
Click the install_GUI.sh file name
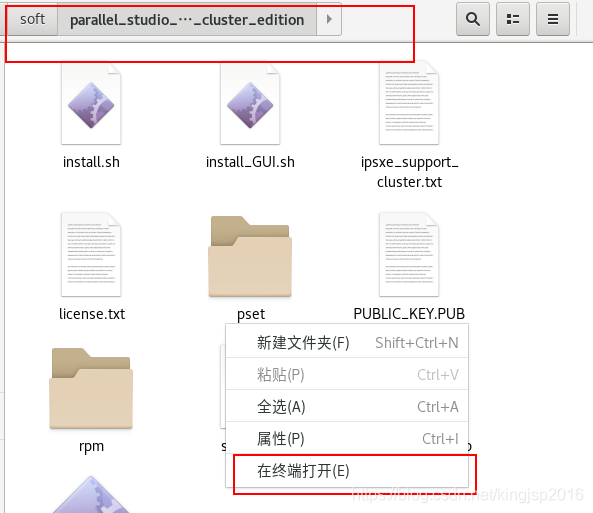click(x=250, y=162)
